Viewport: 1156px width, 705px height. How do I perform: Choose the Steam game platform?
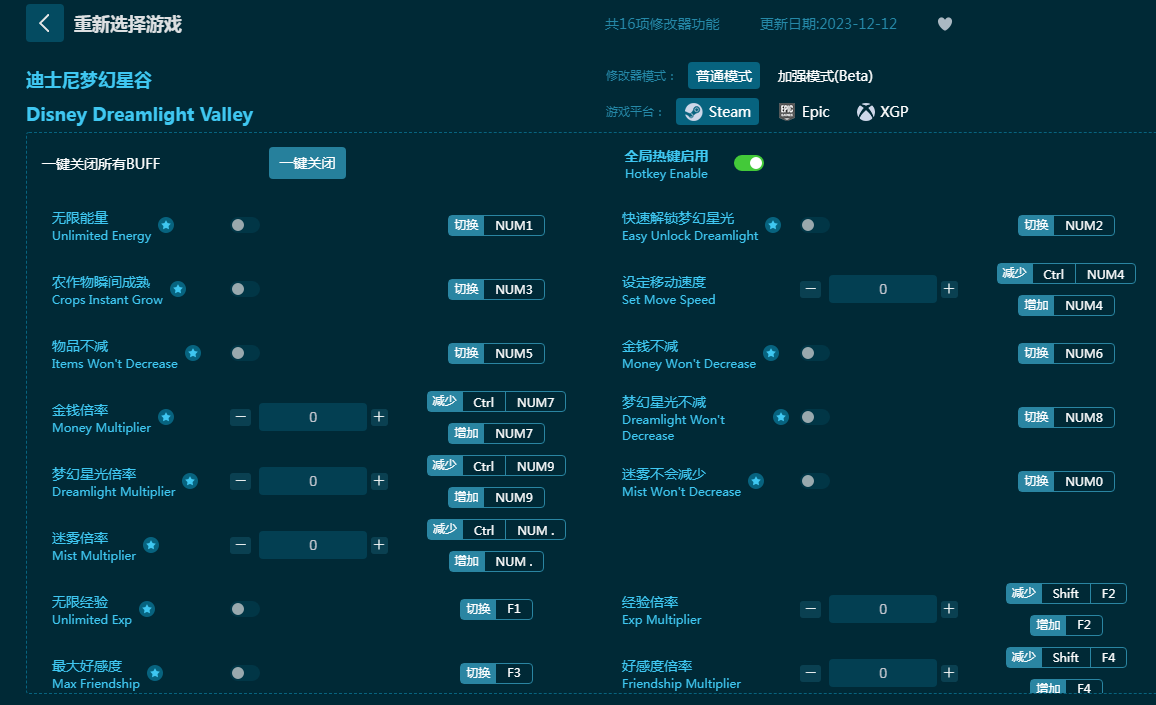[x=717, y=111]
